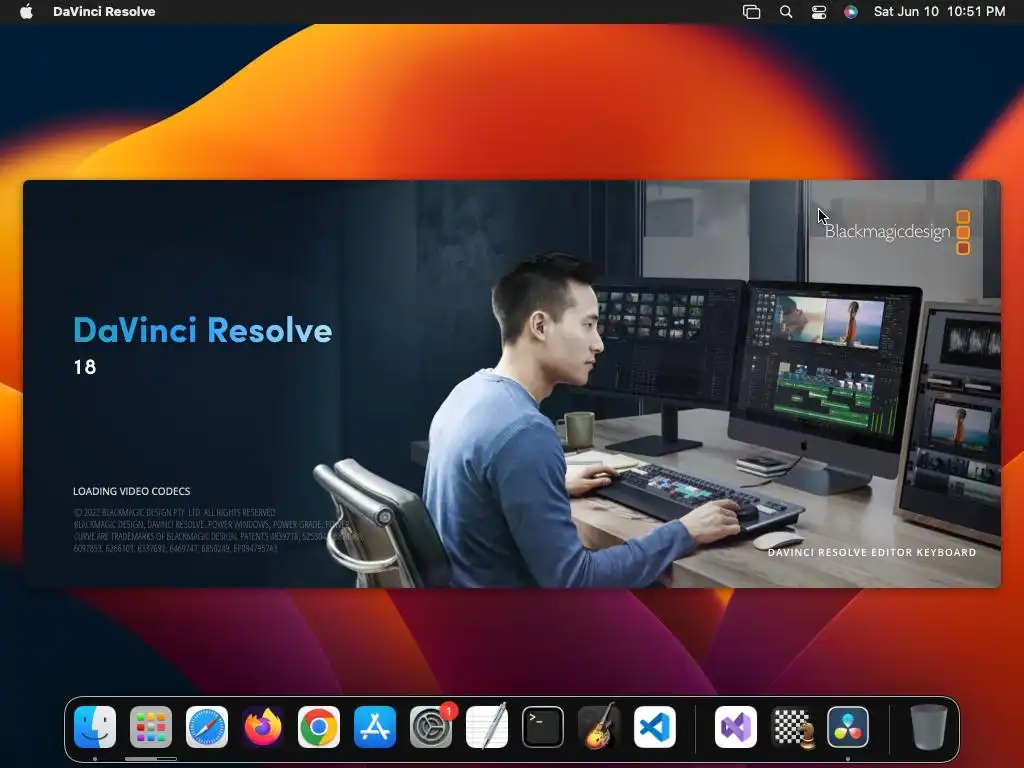Launch GarageBand from the dock
The height and width of the screenshot is (768, 1024).
click(599, 727)
